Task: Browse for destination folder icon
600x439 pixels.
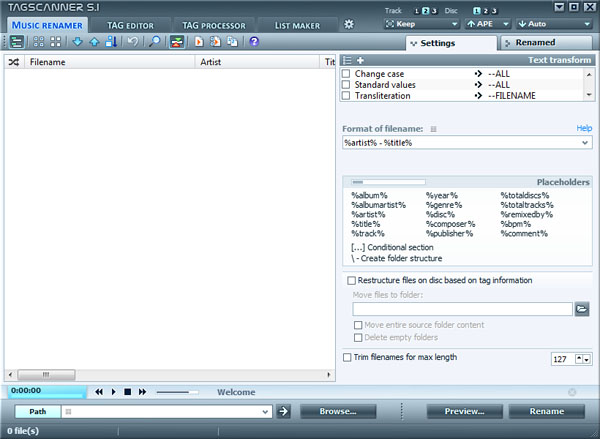Action: click(582, 308)
